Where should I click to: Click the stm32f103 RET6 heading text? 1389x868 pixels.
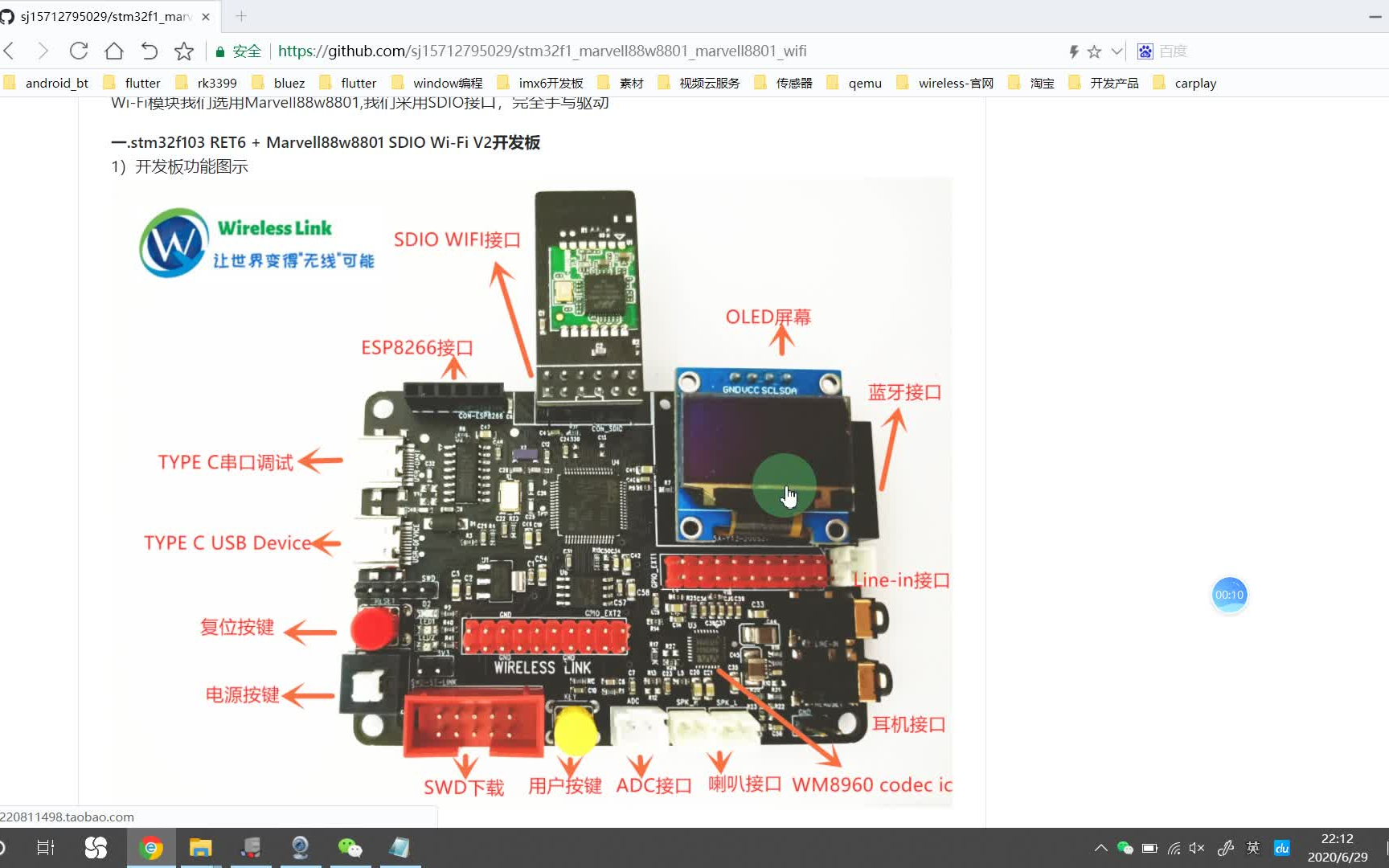(326, 142)
